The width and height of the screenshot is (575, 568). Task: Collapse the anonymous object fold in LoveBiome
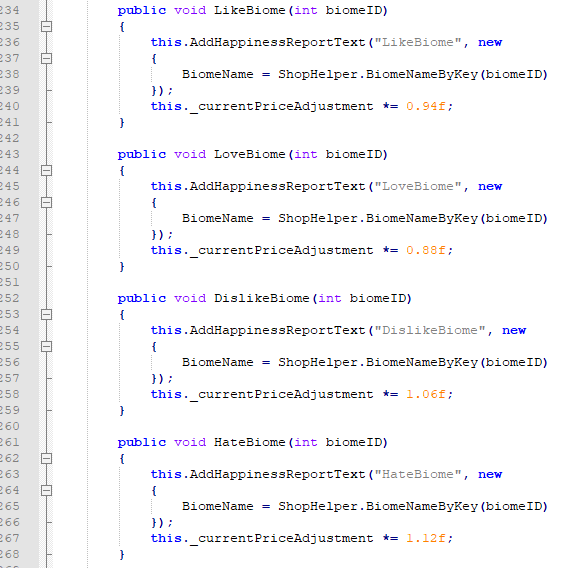click(47, 202)
